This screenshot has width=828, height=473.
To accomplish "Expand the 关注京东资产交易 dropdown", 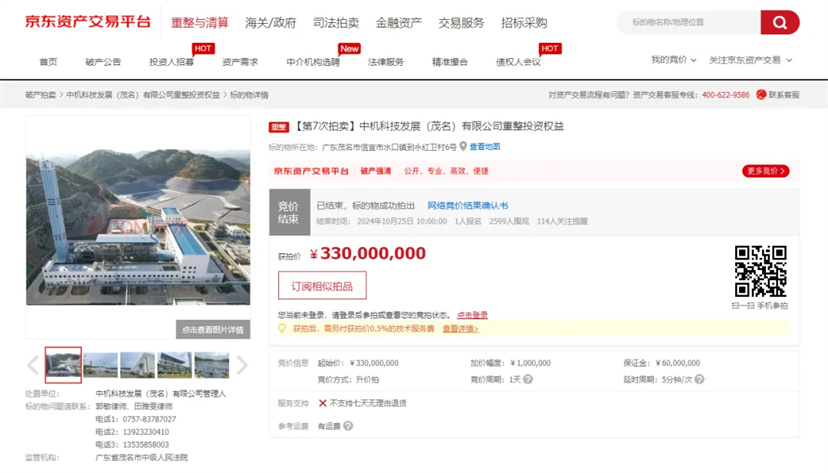I will point(750,60).
